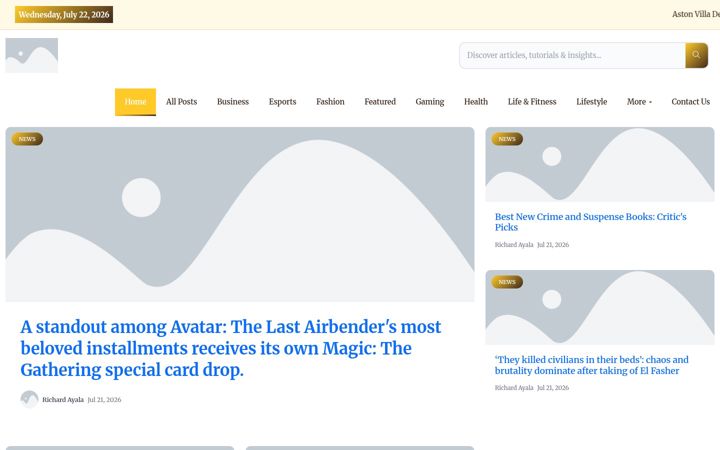The height and width of the screenshot is (450, 720).
Task: Open the Health category
Action: coord(476,101)
